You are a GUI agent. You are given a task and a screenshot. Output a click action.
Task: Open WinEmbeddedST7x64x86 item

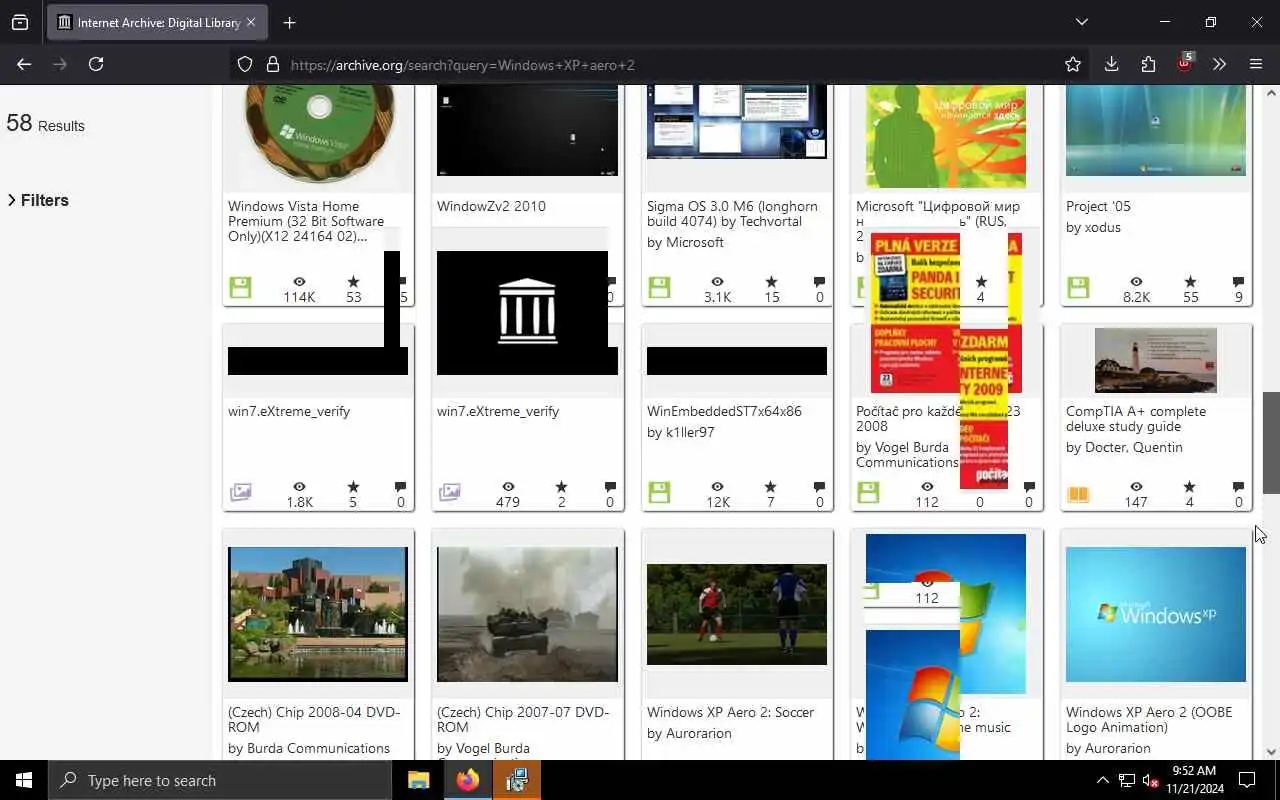724,411
